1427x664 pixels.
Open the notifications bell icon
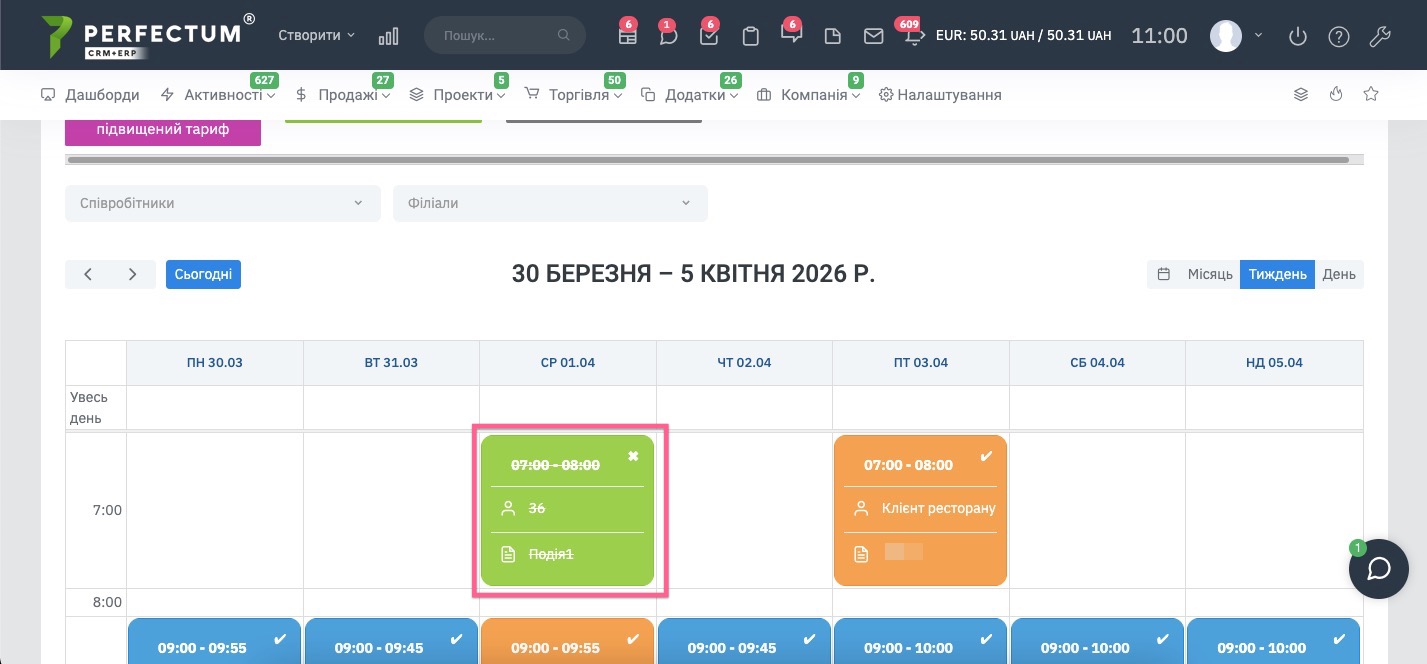pyautogui.click(x=914, y=36)
